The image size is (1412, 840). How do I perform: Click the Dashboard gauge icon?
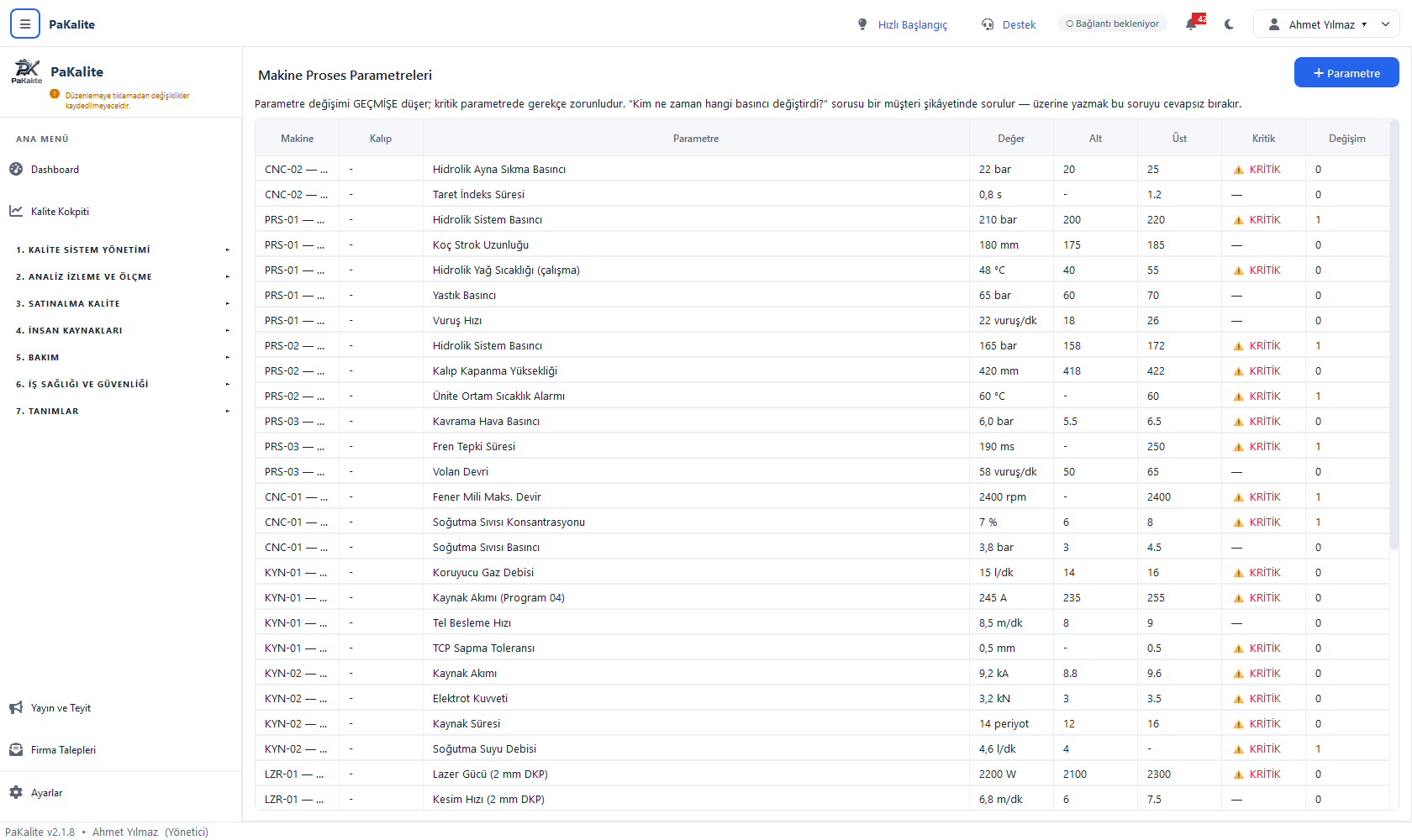(16, 169)
